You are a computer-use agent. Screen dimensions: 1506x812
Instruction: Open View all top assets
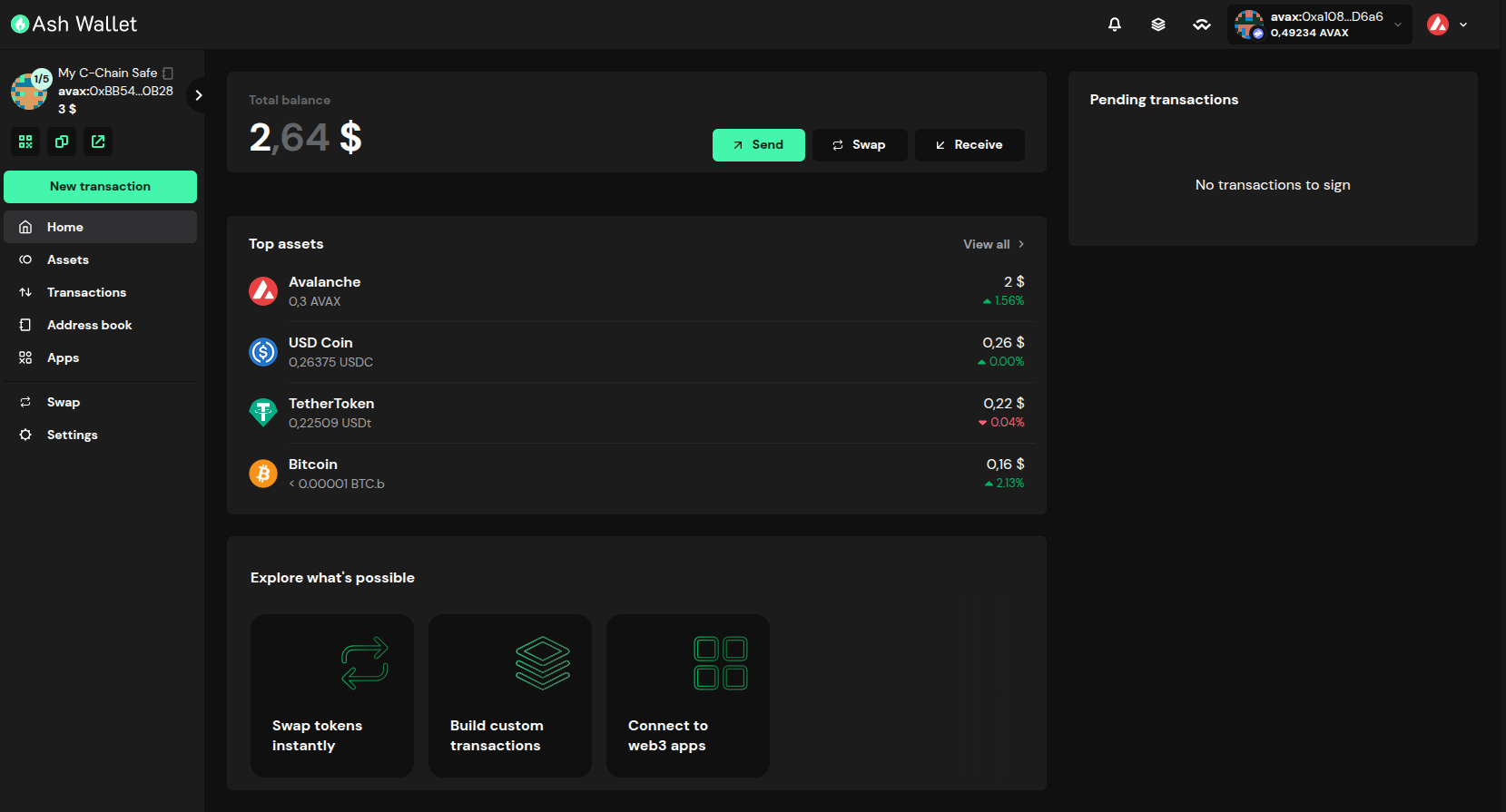[x=994, y=244]
